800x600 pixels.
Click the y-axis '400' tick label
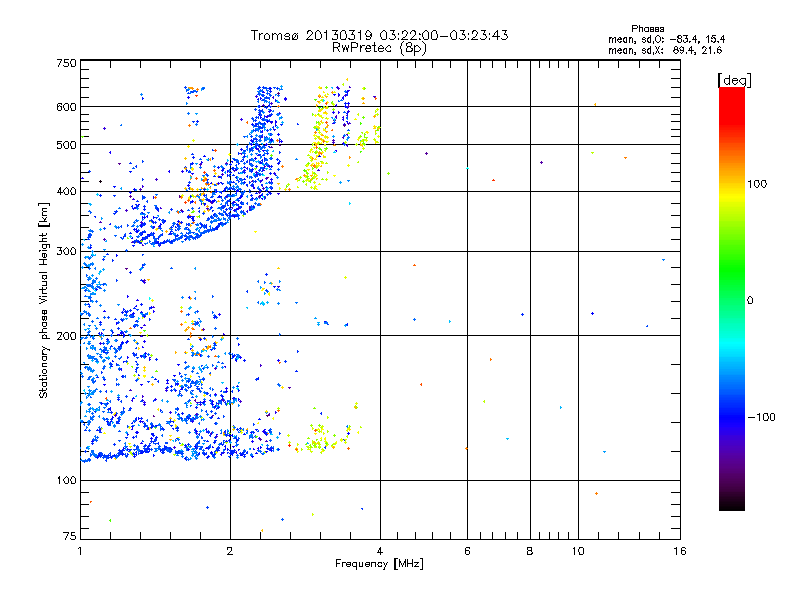click(x=66, y=192)
